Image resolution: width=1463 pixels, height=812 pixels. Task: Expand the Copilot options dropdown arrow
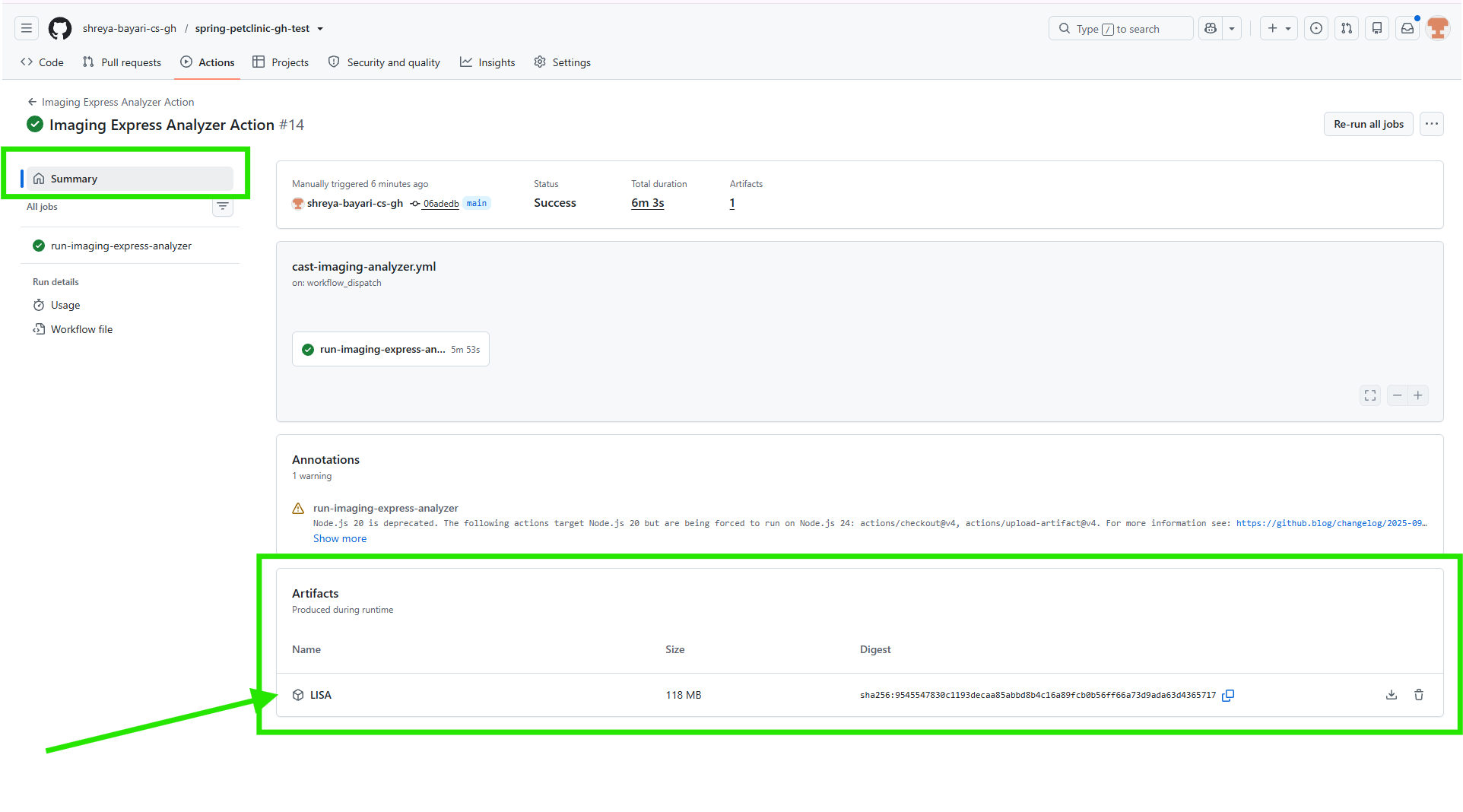tap(1232, 29)
